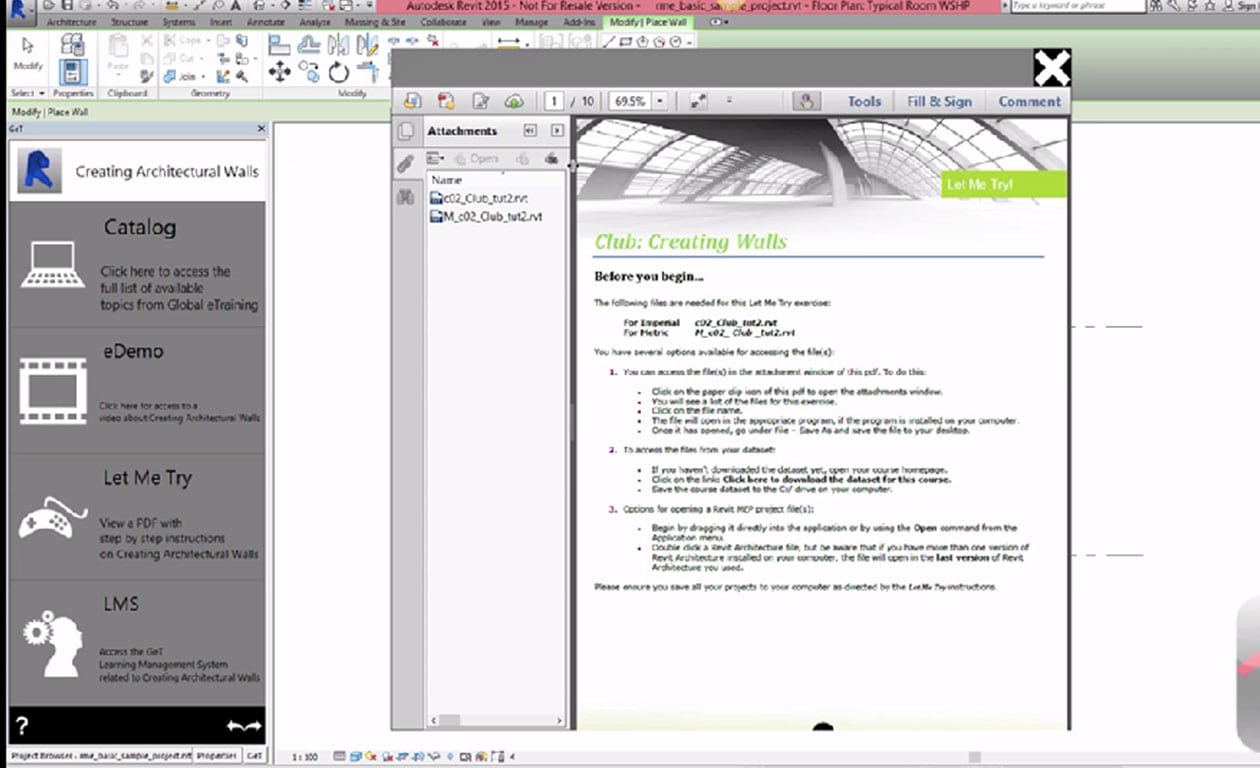1260x768 pixels.
Task: Click the LMS section in GeT panel
Action: (138, 643)
